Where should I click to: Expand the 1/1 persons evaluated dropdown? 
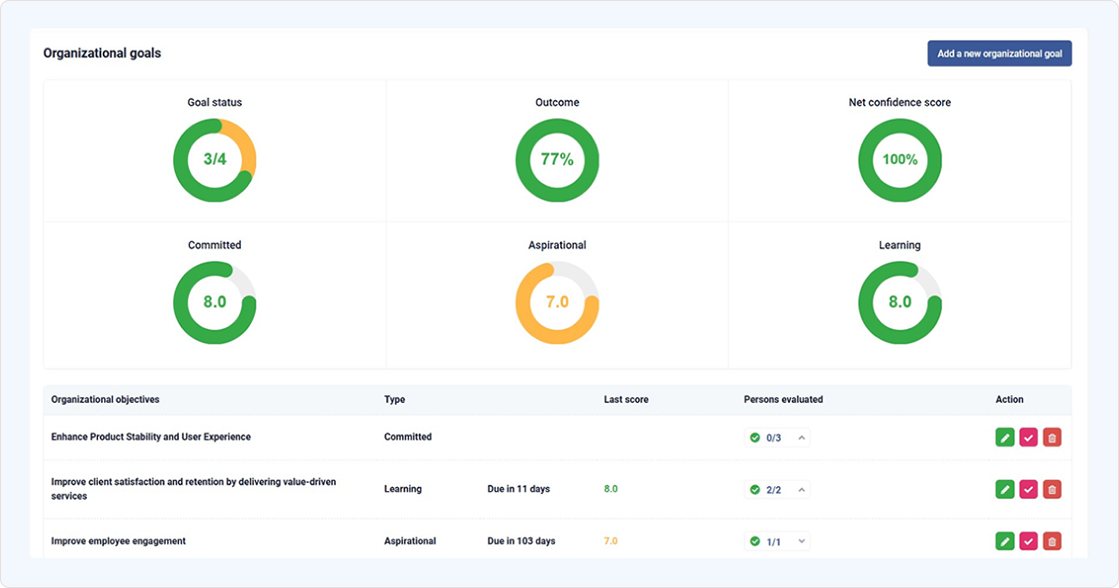(x=800, y=540)
